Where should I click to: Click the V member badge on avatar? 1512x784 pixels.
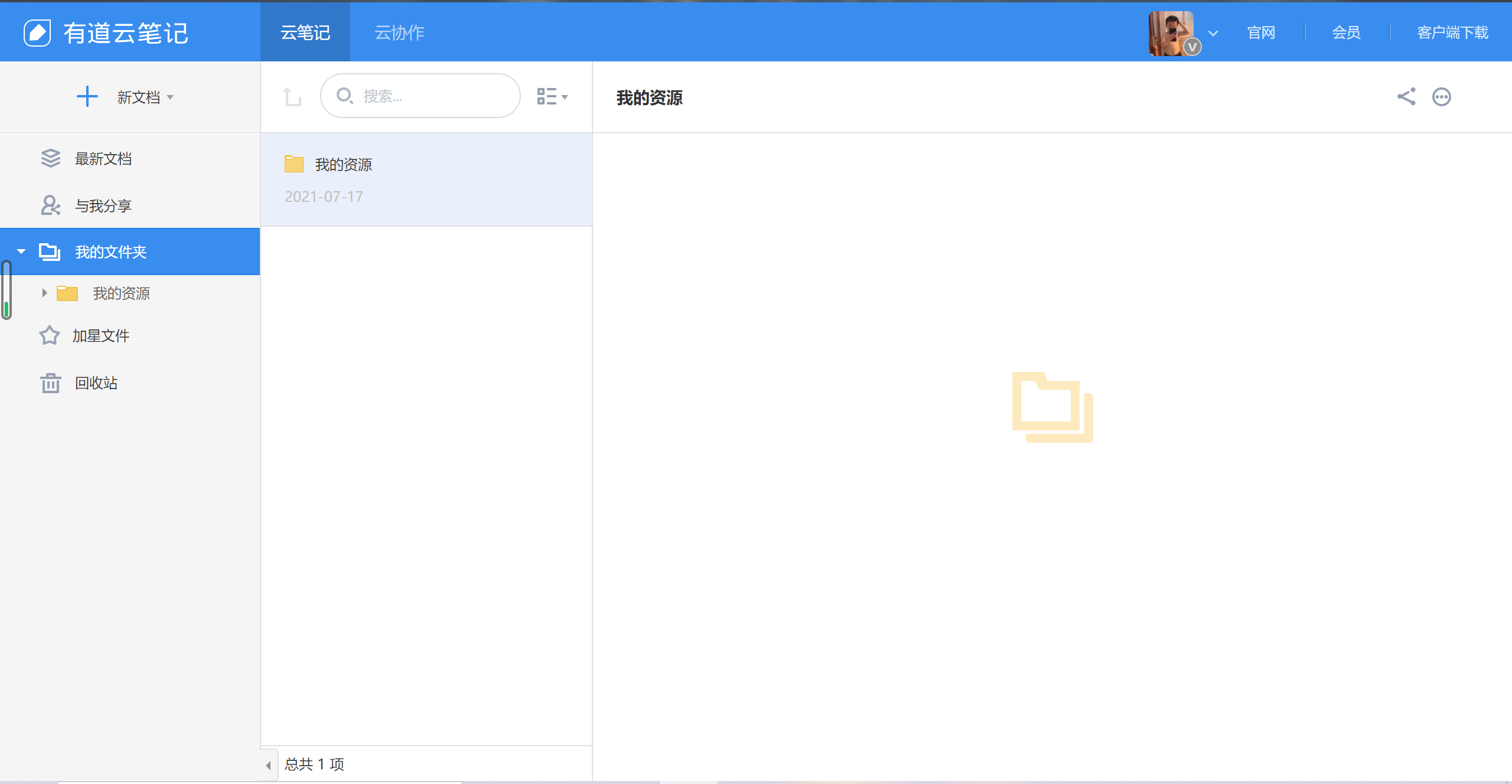coord(1192,47)
